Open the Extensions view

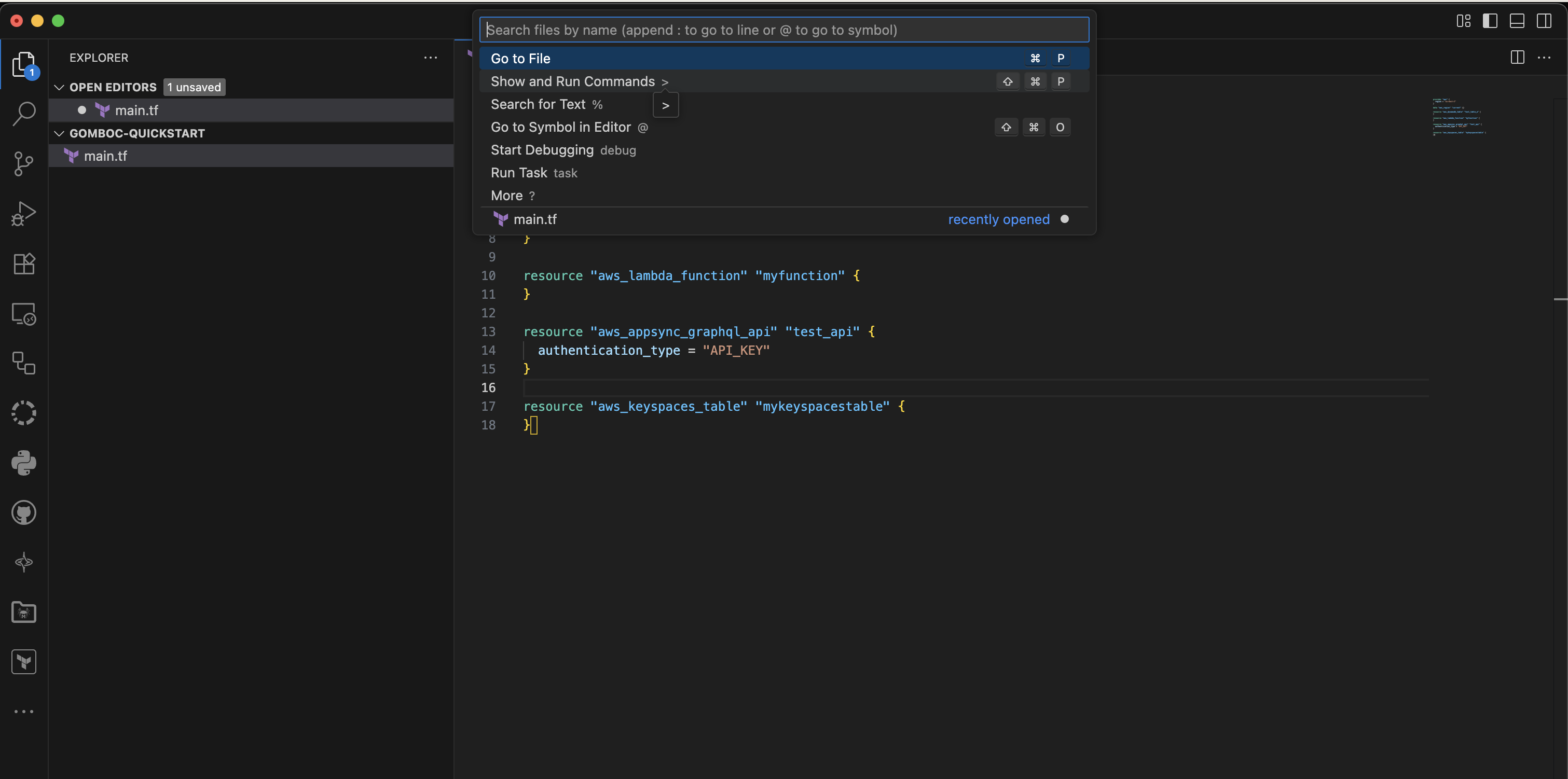24,263
